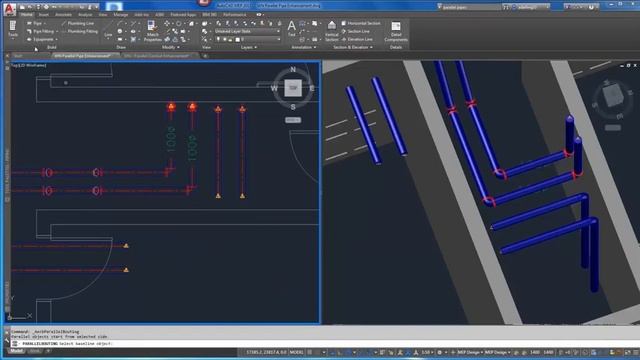The image size is (640, 360).
Task: Open the Start drawing tab
Action: pos(18,56)
